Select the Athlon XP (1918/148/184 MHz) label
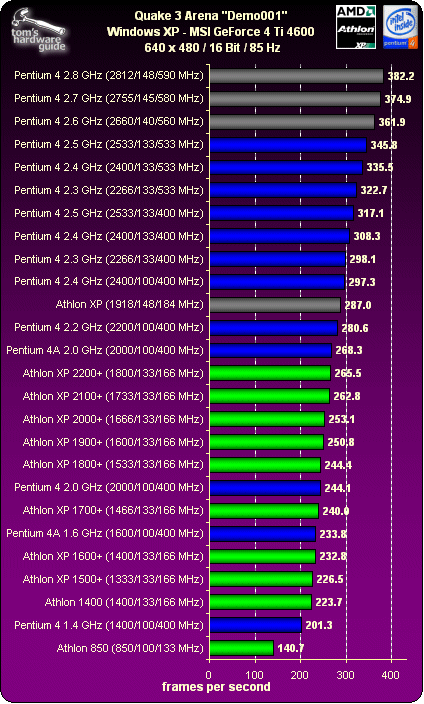The width and height of the screenshot is (424, 704). tap(130, 304)
